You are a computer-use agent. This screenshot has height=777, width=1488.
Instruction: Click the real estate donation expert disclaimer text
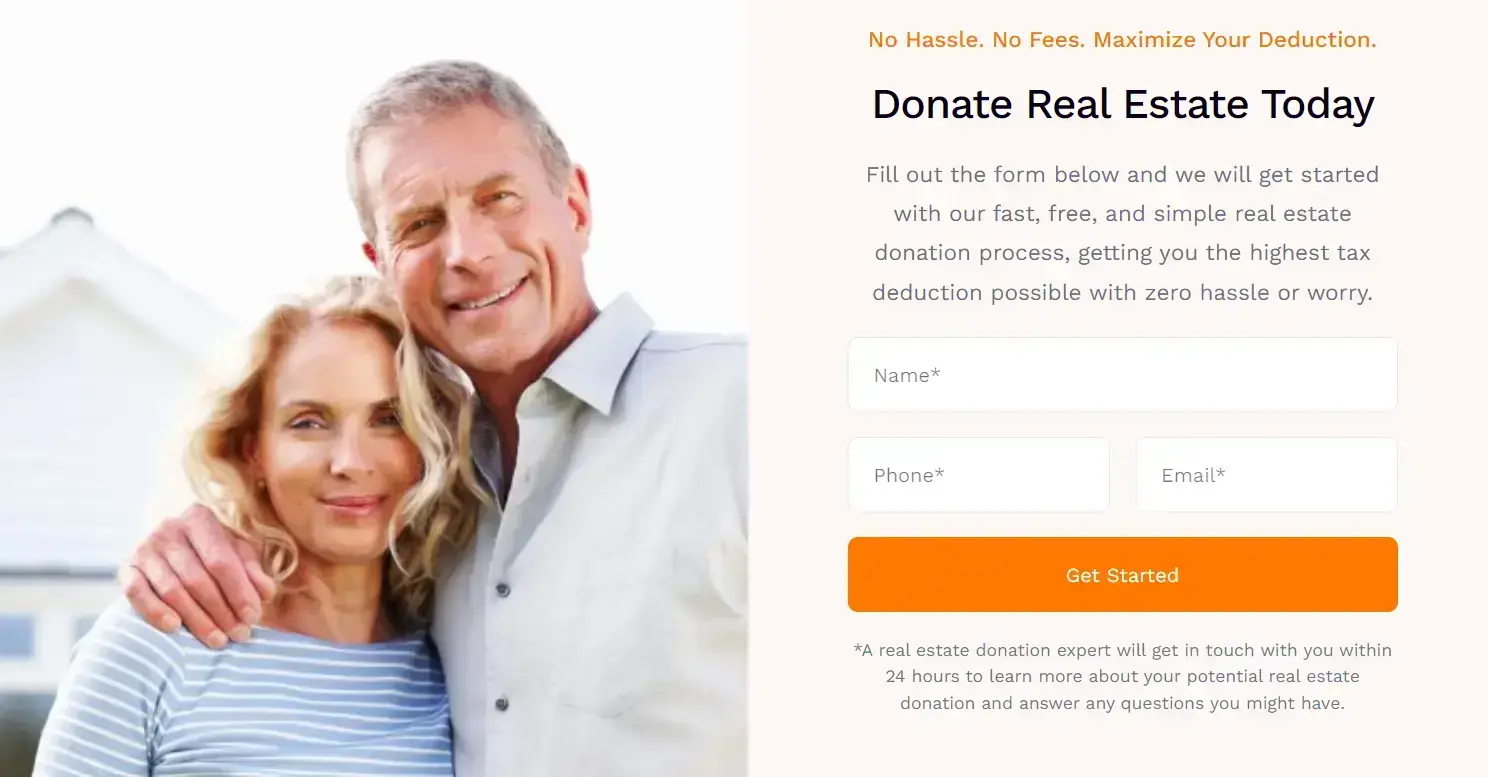[1122, 677]
